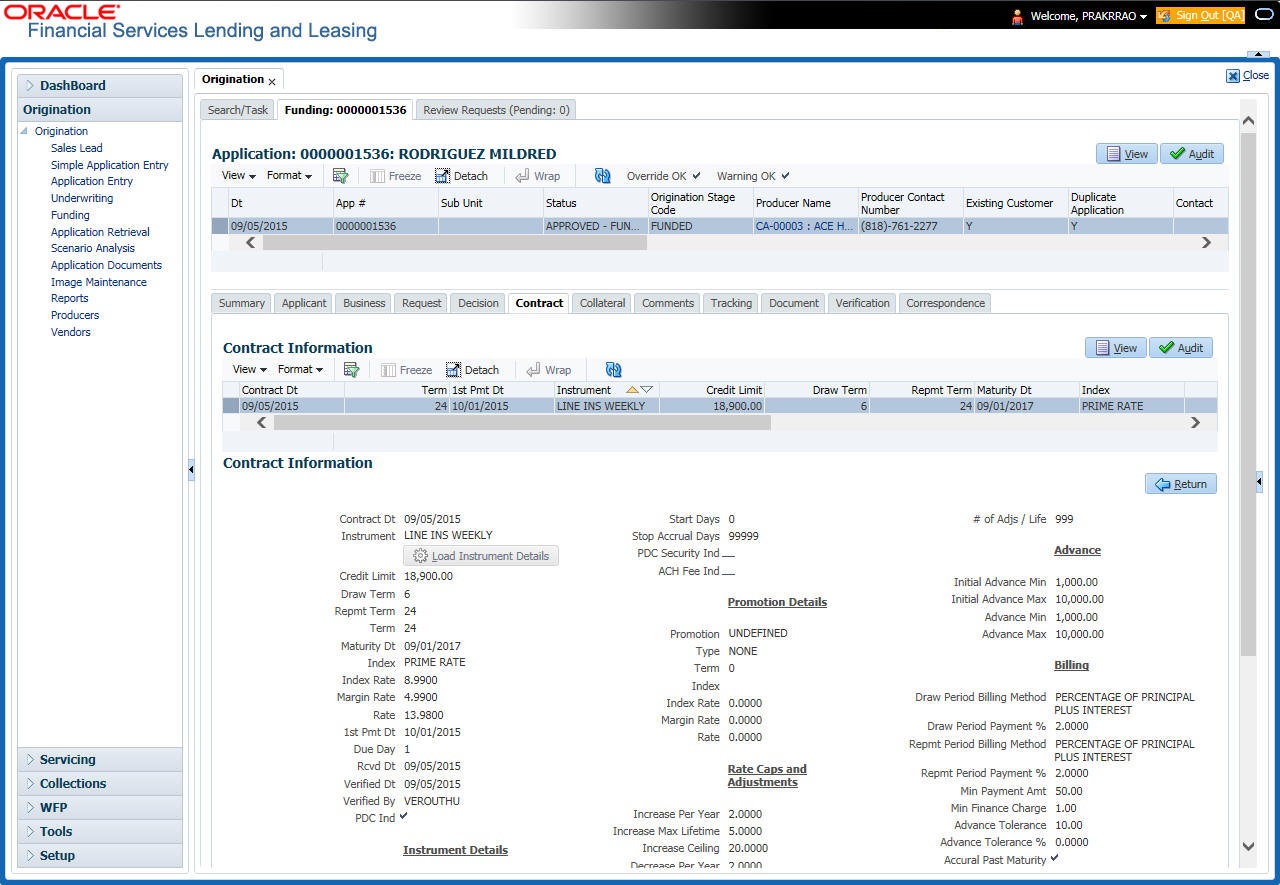Switch to the Search/Task tab
The image size is (1280, 885).
238,110
